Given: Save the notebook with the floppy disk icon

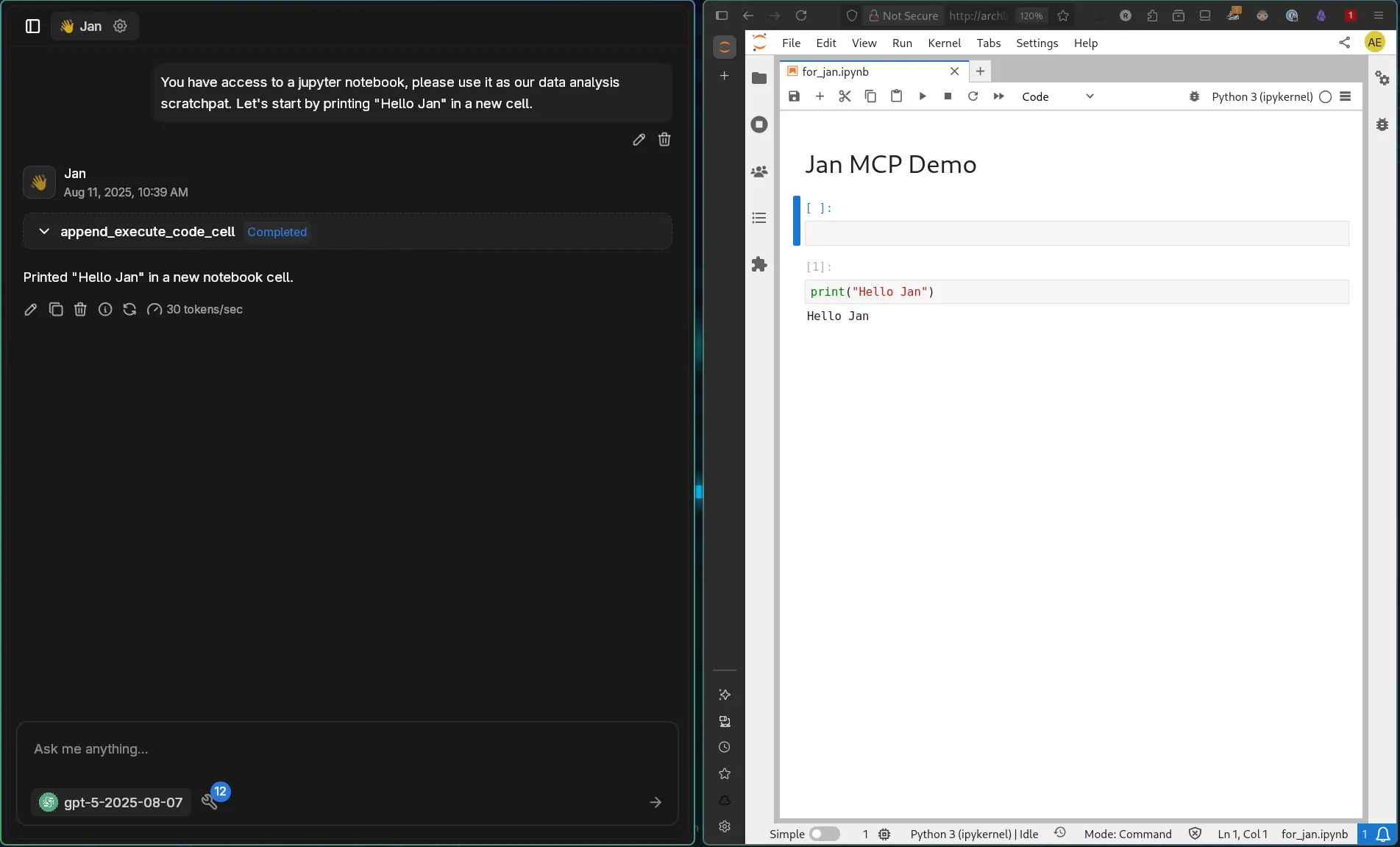Looking at the screenshot, I should [x=794, y=96].
